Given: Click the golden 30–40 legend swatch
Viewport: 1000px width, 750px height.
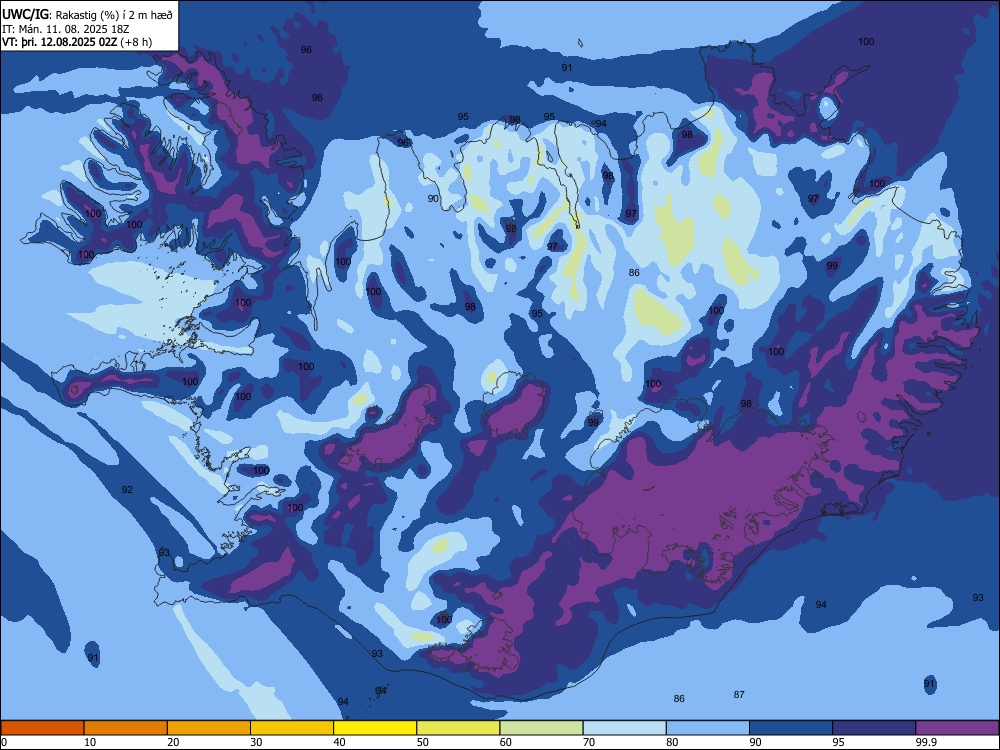Looking at the screenshot, I should pyautogui.click(x=292, y=728).
